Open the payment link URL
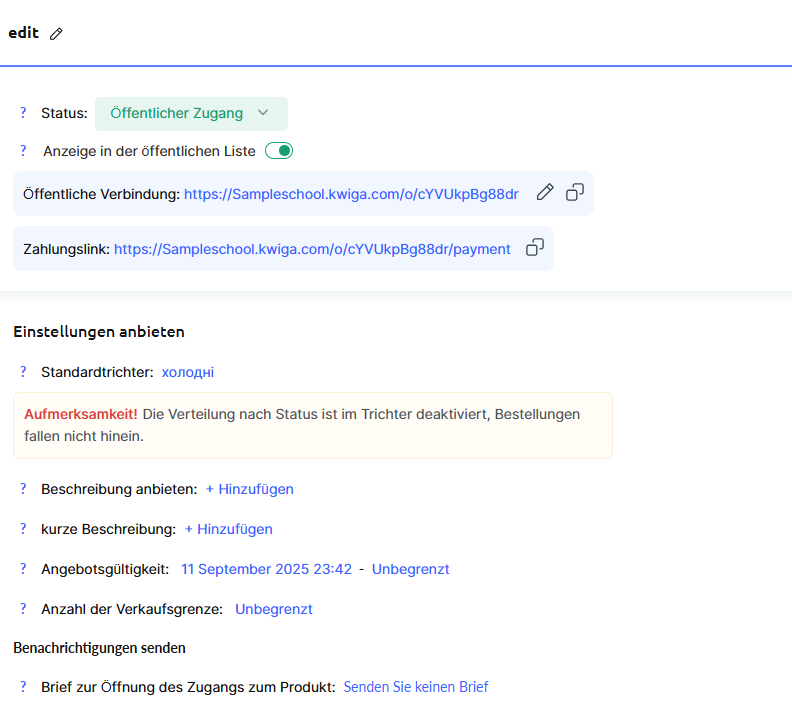Viewport: 792px width, 707px height. (x=312, y=249)
